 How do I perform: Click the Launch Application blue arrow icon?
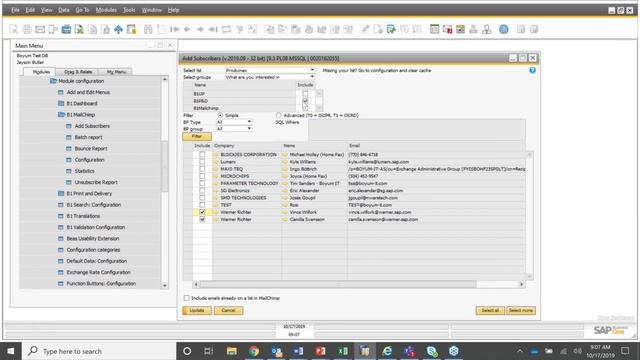118,29
